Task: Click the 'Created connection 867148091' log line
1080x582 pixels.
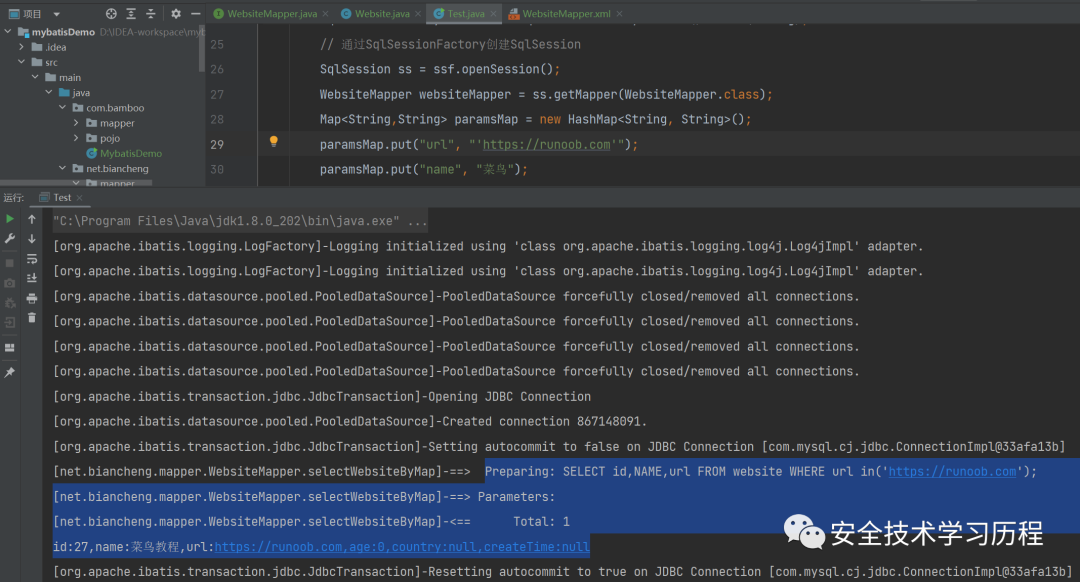Action: click(x=350, y=422)
